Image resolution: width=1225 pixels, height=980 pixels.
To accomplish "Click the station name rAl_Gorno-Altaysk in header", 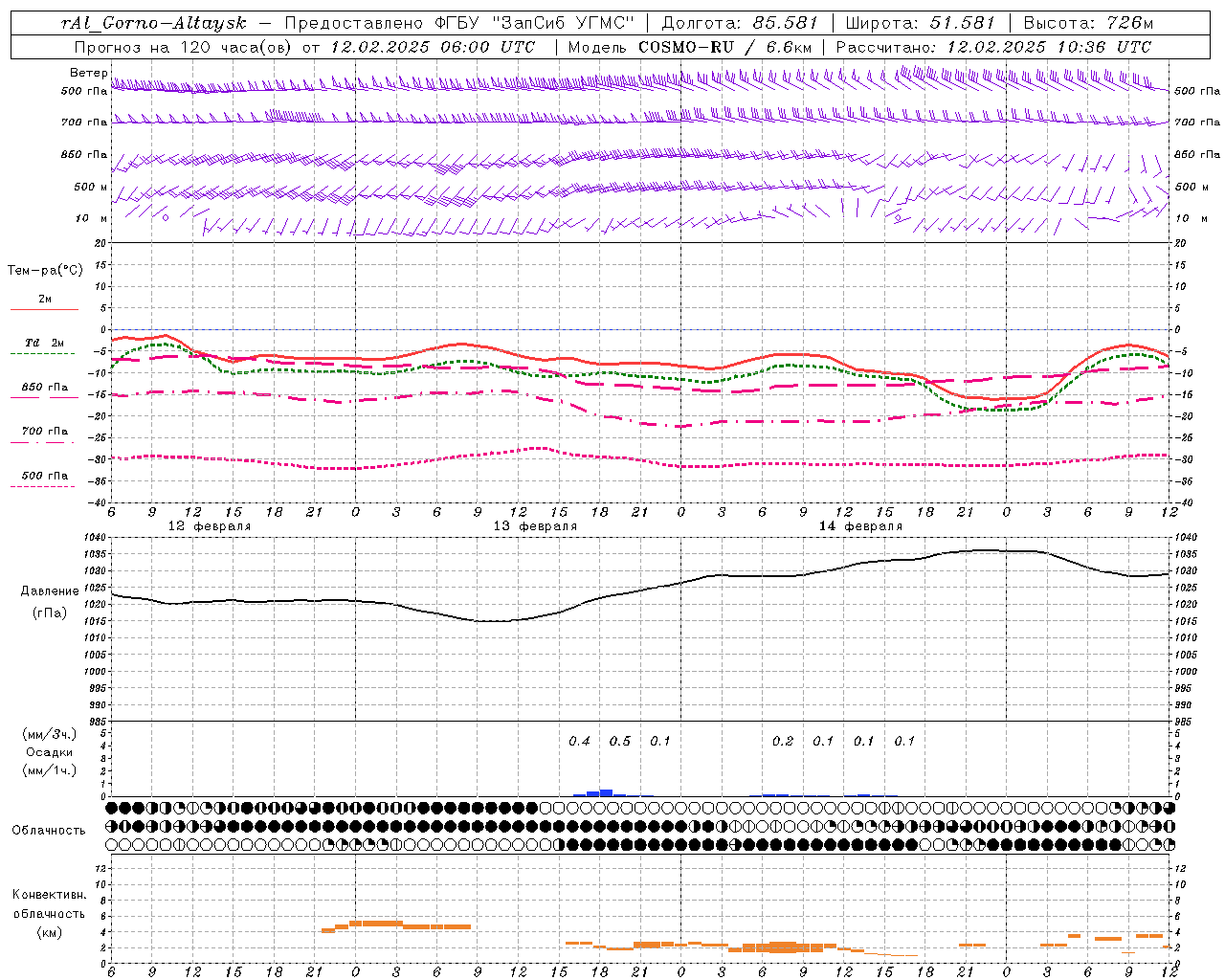I will tap(154, 24).
